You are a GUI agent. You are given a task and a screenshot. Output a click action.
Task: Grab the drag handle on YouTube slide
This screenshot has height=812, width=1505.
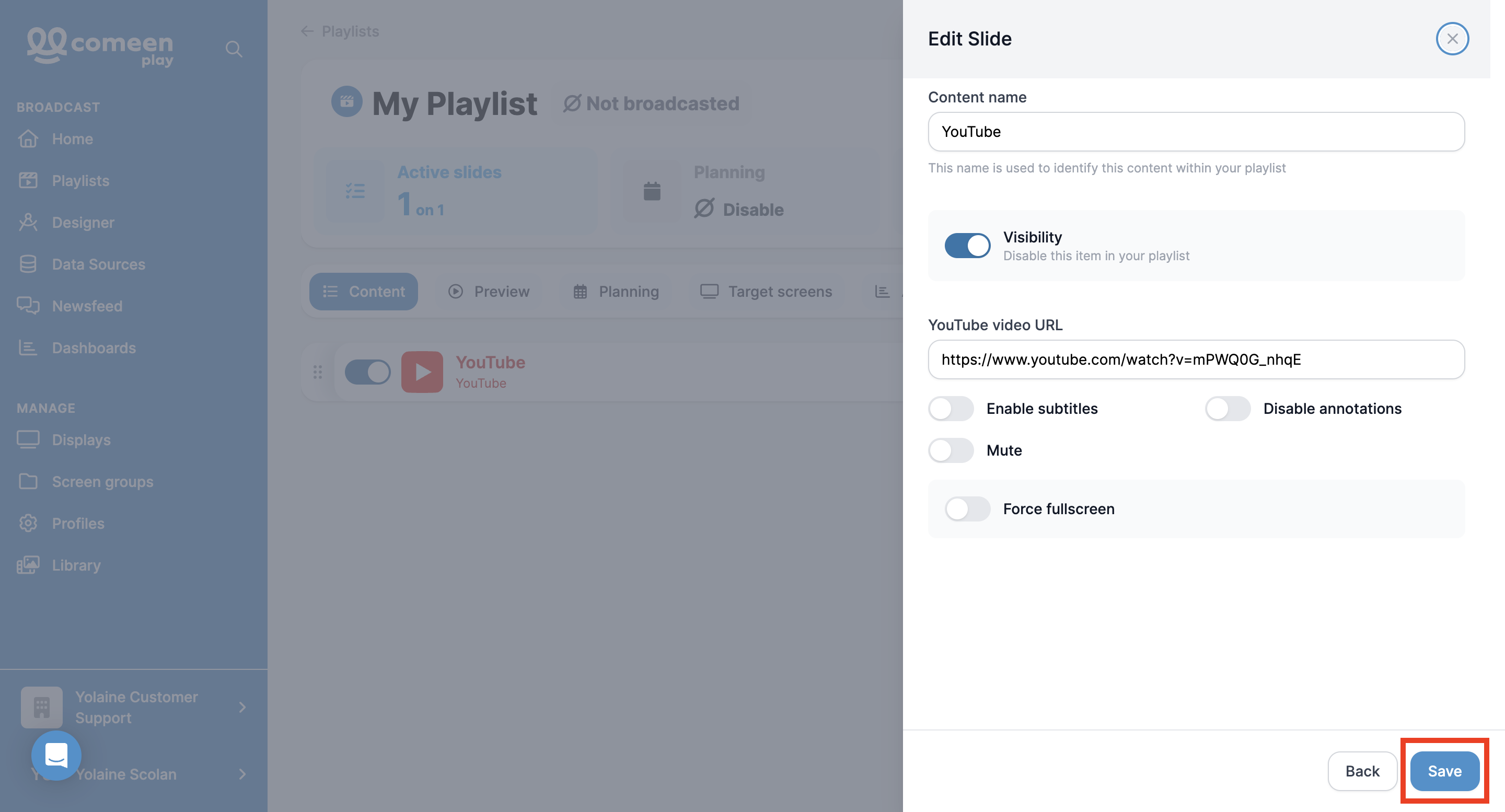click(x=317, y=372)
